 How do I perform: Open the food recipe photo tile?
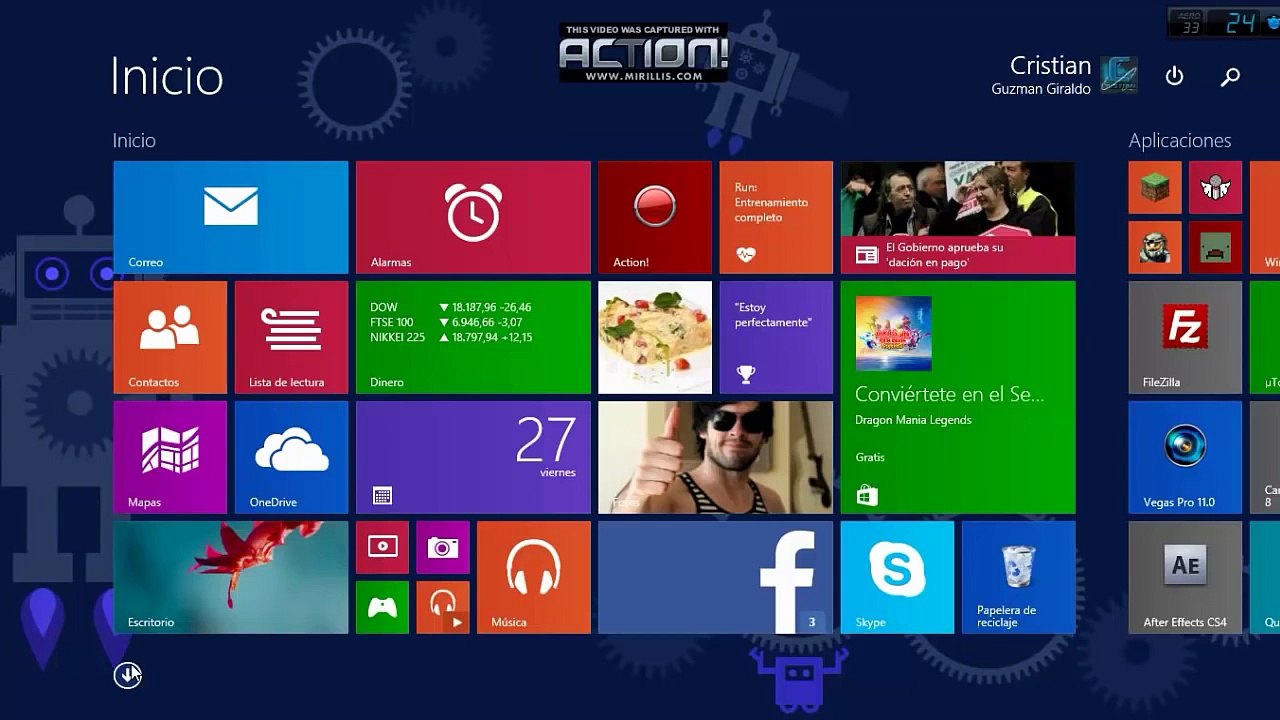click(x=655, y=337)
